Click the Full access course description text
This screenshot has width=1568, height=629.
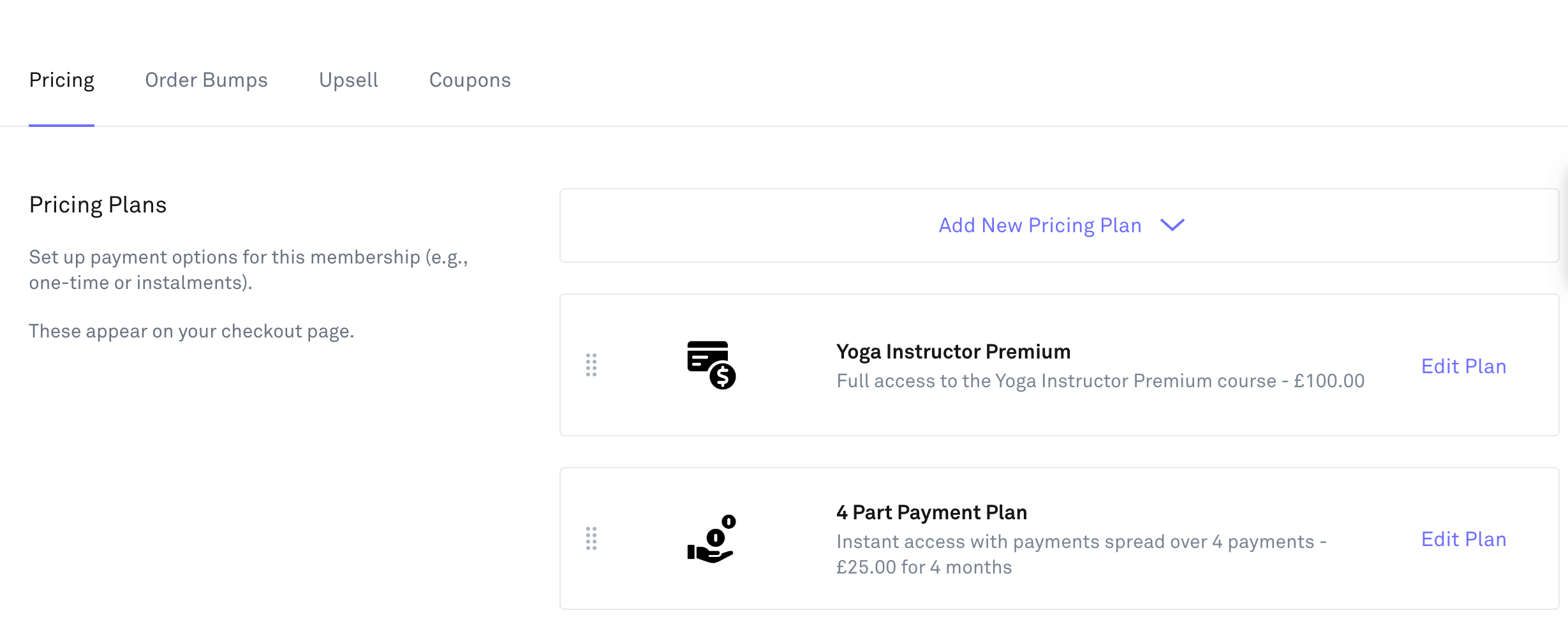[1100, 381]
